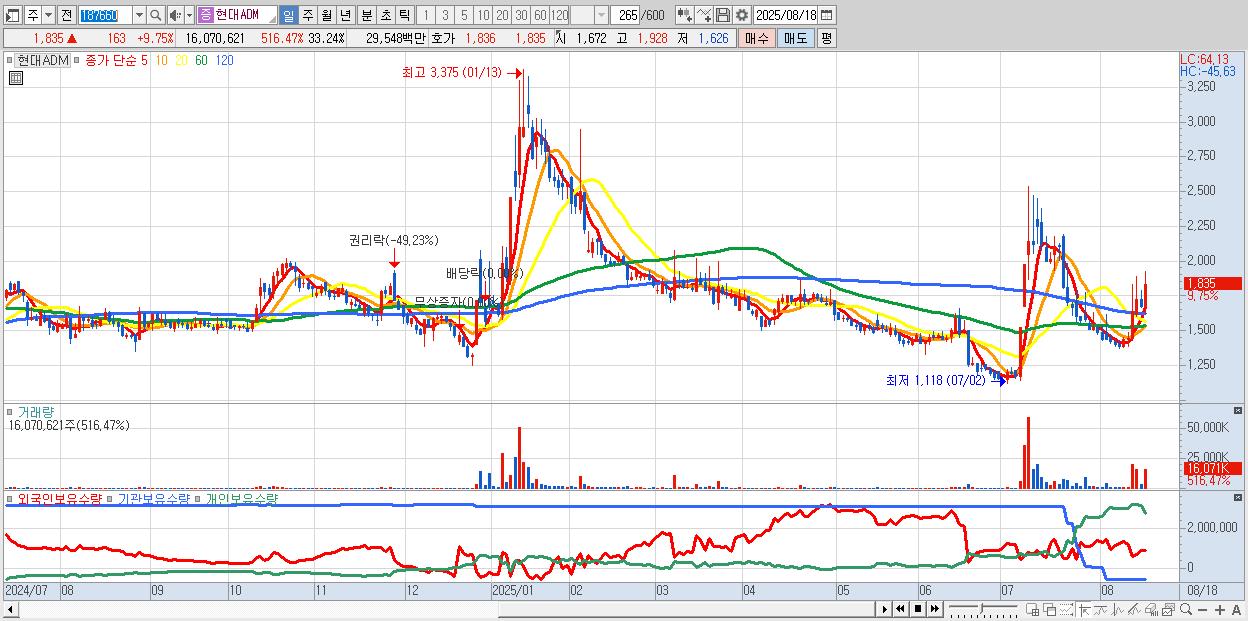Click the 'A' auto-scale icon at bottom

click(1236, 609)
